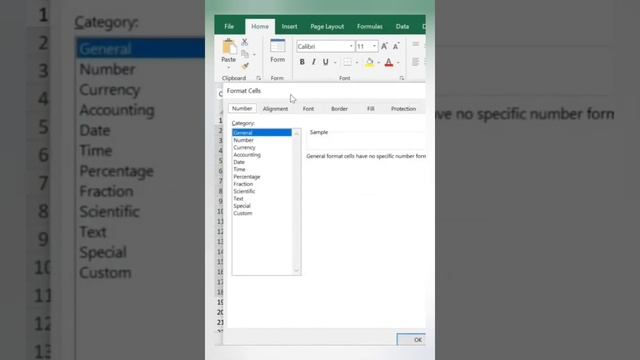Toggle Bold formatting

coord(302,62)
